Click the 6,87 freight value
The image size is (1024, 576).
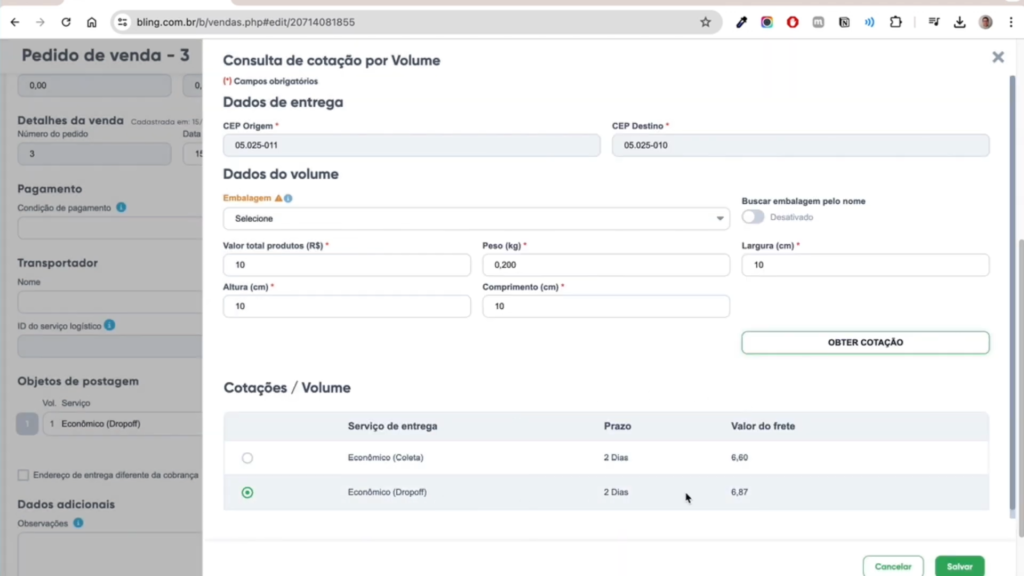[x=739, y=492]
